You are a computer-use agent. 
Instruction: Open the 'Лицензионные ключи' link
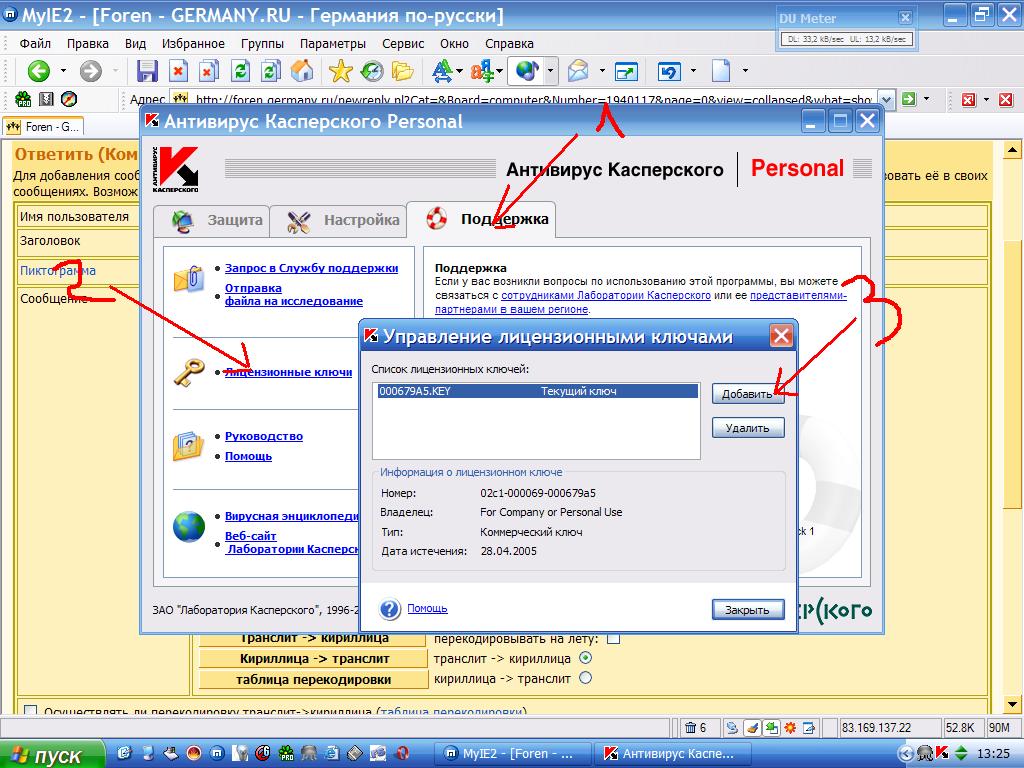(x=289, y=372)
